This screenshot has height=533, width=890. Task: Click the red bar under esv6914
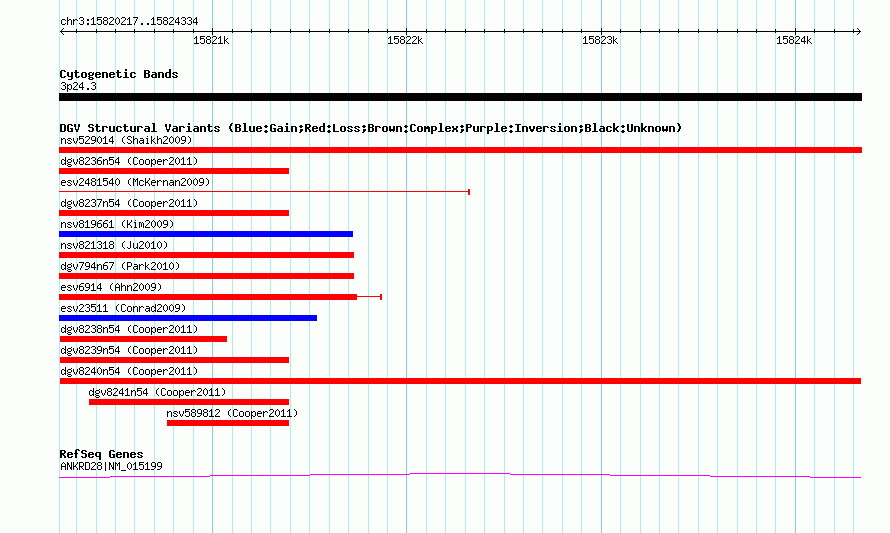pyautogui.click(x=208, y=297)
